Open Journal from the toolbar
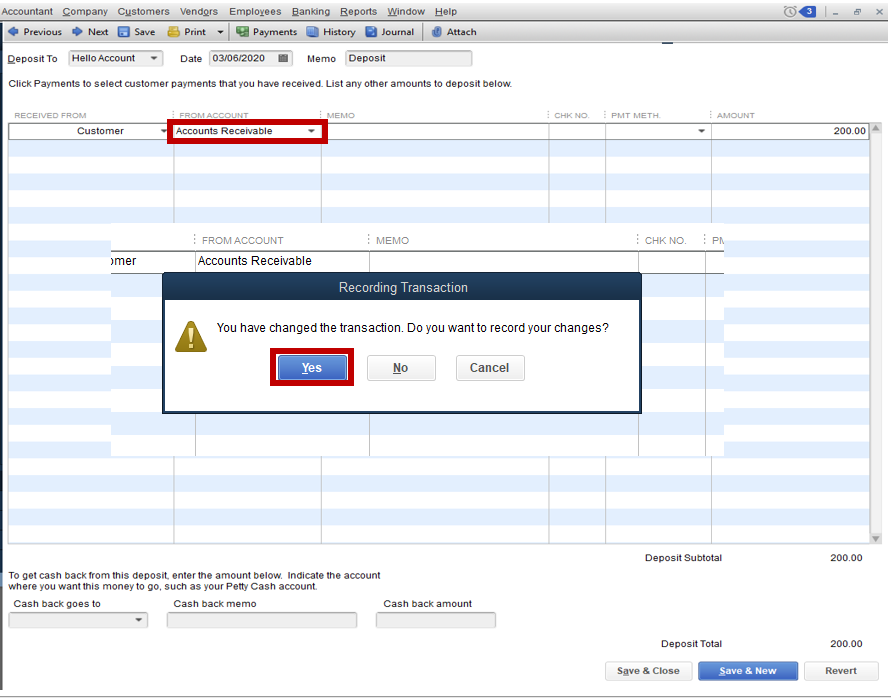 point(390,32)
